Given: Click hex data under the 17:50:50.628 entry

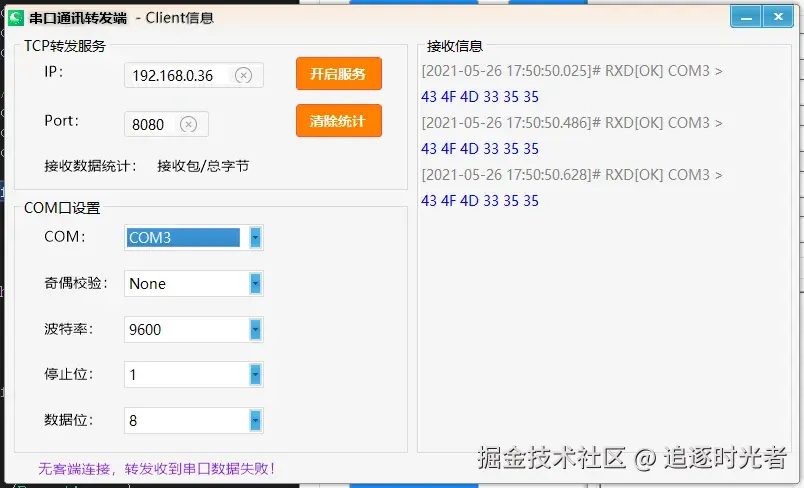Looking at the screenshot, I should [480, 200].
